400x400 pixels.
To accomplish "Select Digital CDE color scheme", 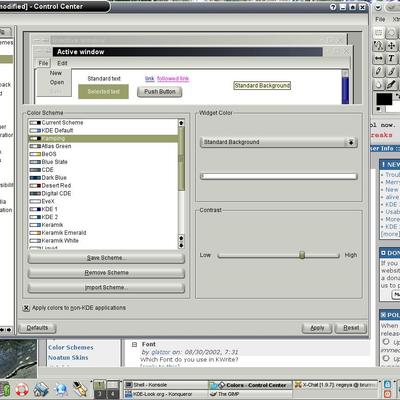I will click(103, 194).
